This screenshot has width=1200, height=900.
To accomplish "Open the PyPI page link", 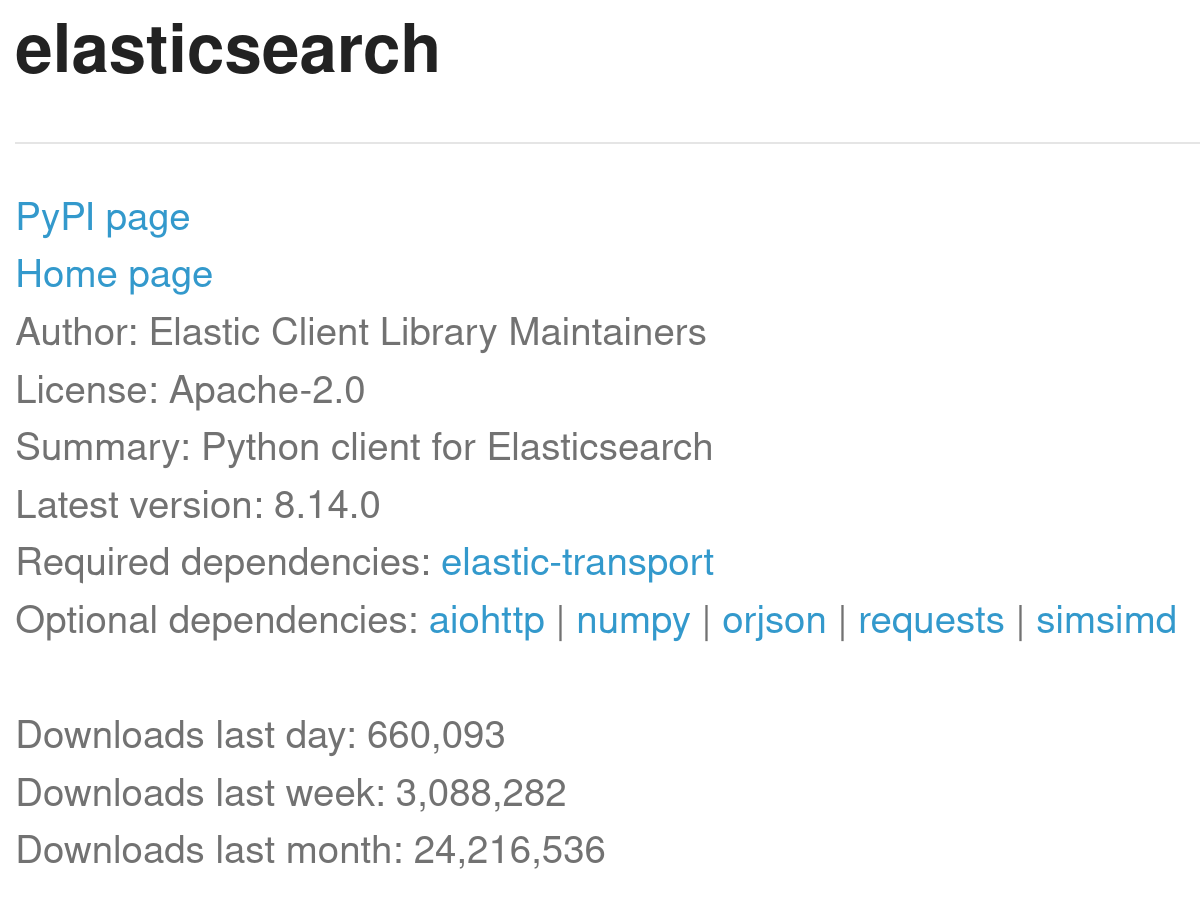I will tap(103, 218).
